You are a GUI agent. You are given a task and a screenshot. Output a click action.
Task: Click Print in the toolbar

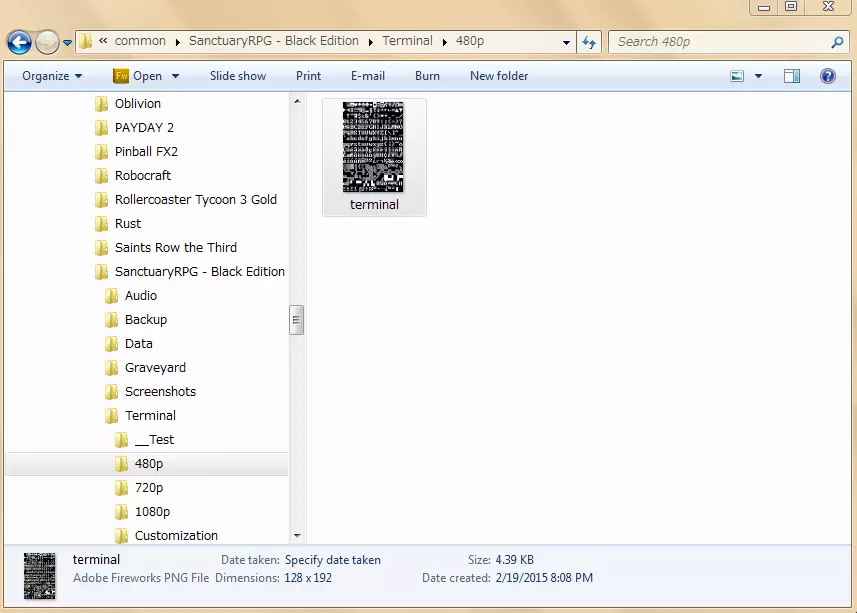click(308, 76)
